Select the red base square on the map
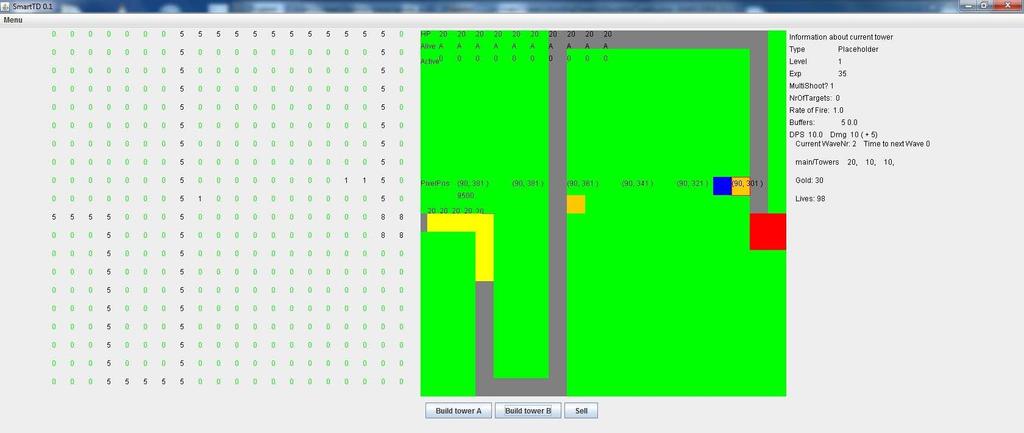This screenshot has width=1024, height=433. pos(767,231)
